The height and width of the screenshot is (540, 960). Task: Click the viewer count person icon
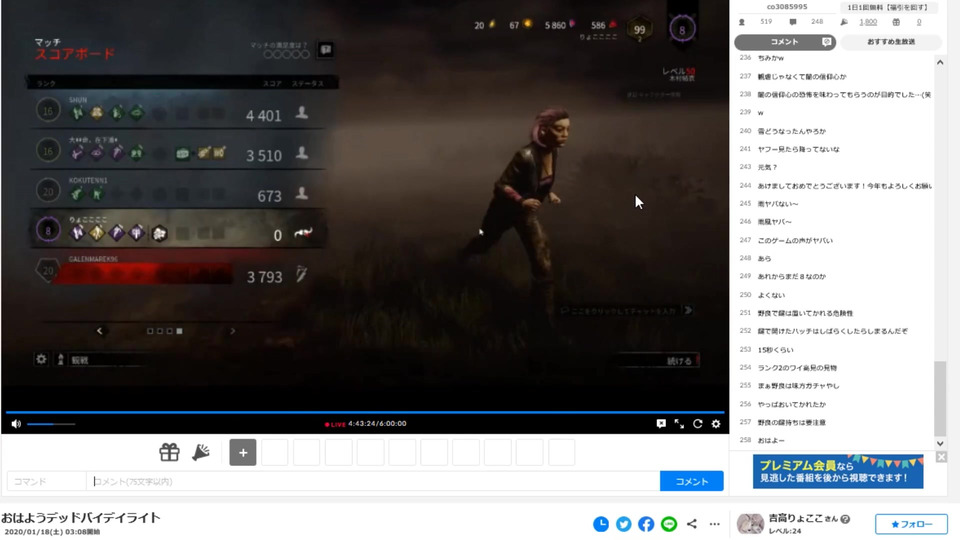(741, 22)
